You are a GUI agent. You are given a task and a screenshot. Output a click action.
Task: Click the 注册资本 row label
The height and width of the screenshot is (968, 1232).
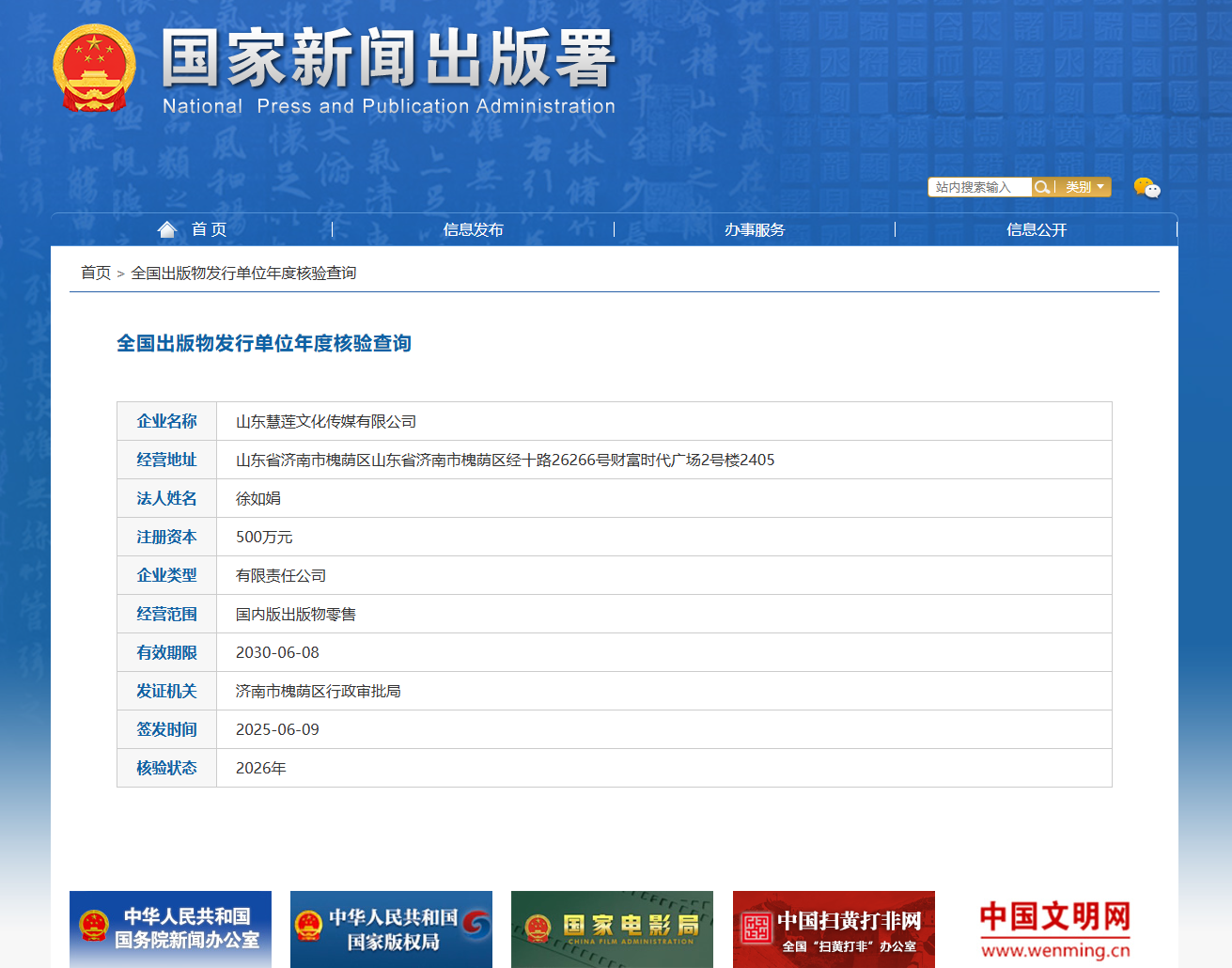(x=166, y=537)
